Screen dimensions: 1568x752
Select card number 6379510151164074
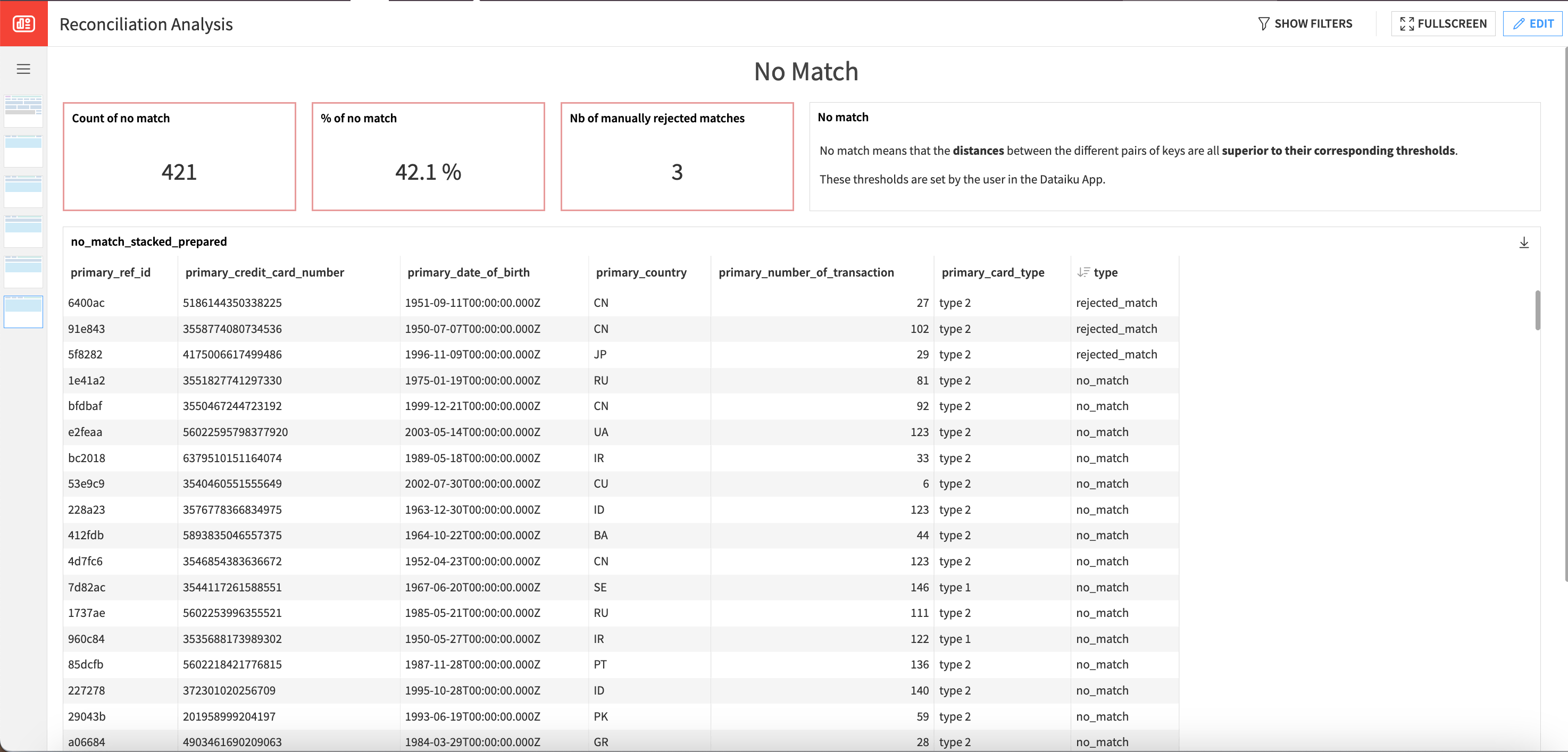point(232,457)
